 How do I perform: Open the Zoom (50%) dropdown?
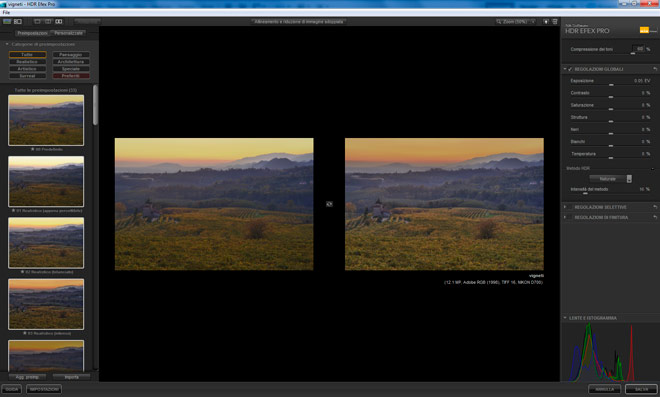tap(515, 21)
